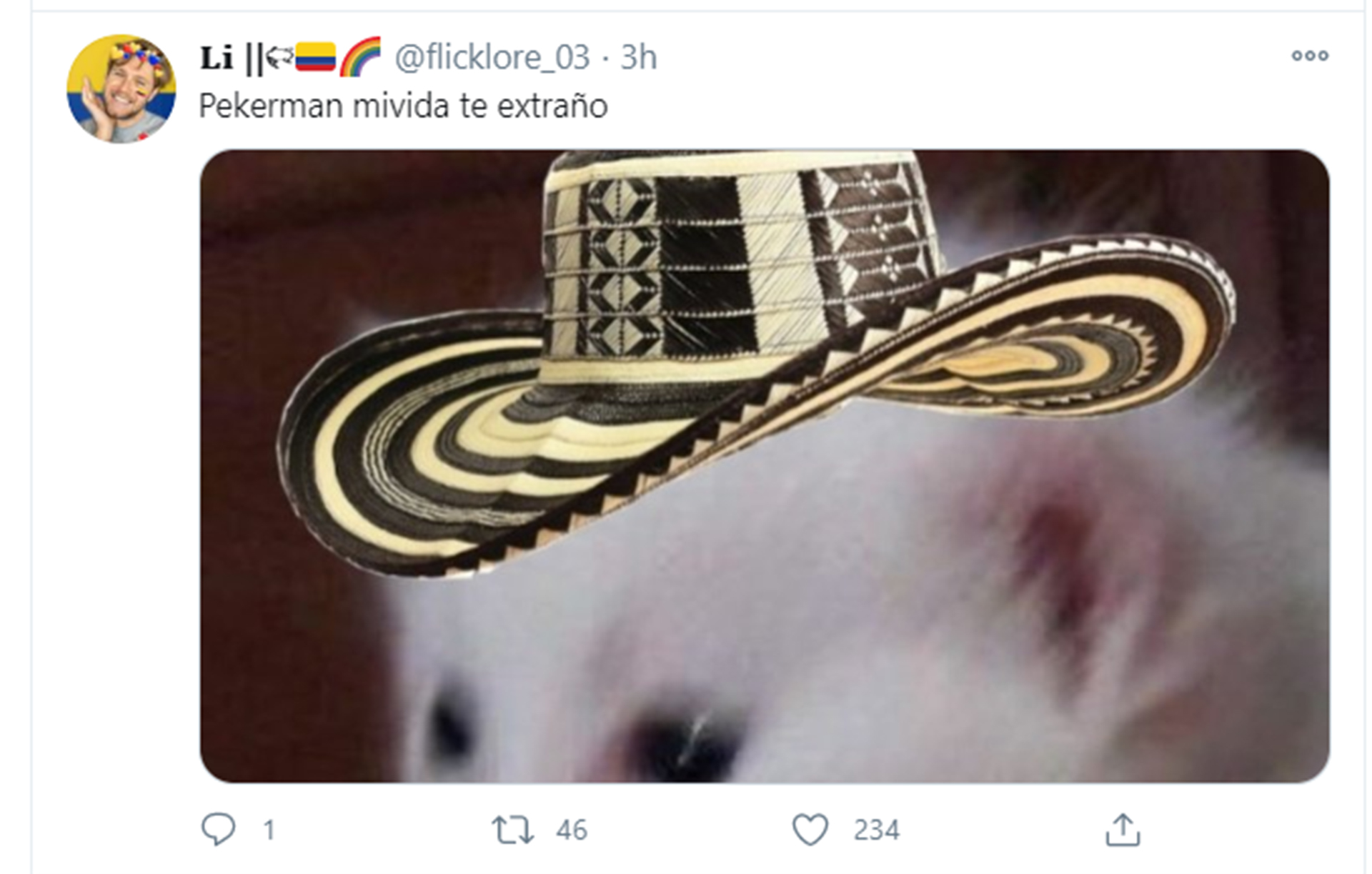Screen dimensions: 1372x874
Task: Like the tweet with the heart icon
Action: [x=810, y=830]
